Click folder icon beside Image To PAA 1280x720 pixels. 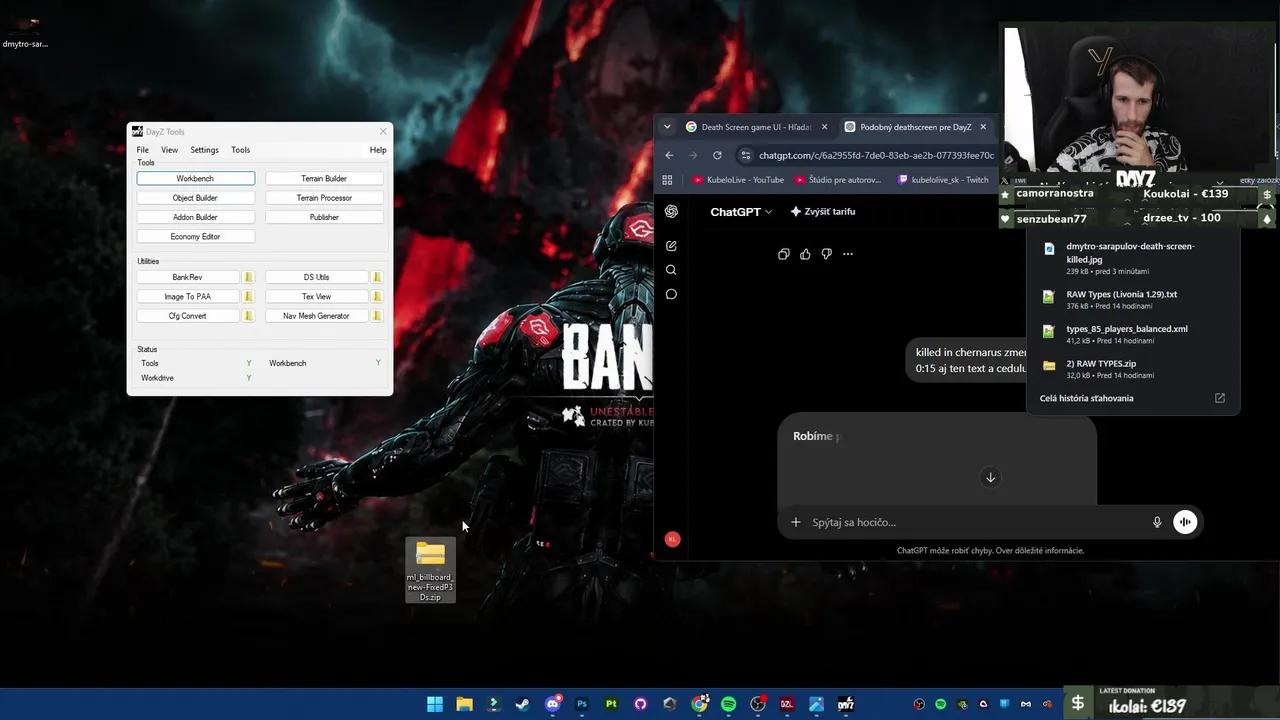pyautogui.click(x=249, y=296)
